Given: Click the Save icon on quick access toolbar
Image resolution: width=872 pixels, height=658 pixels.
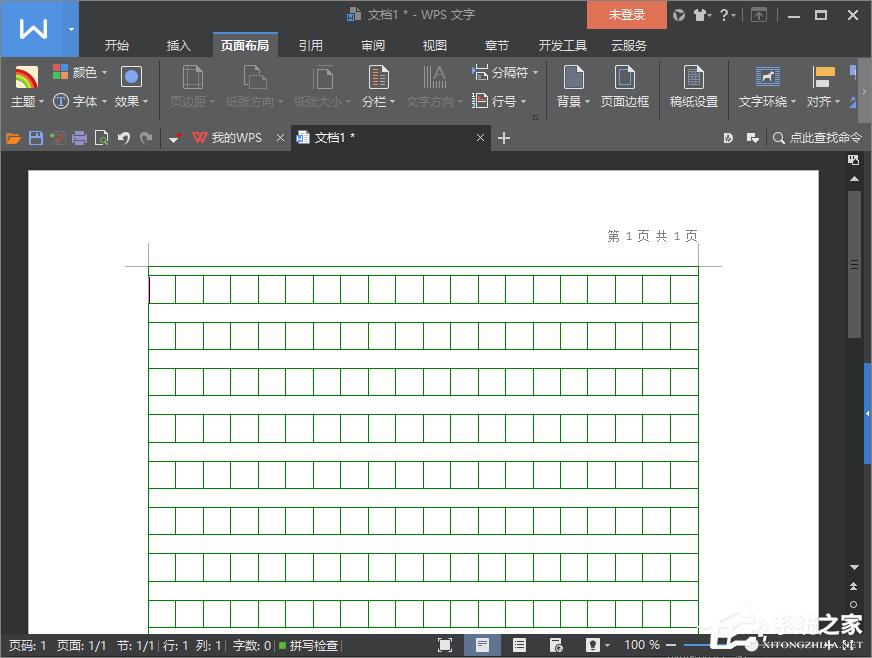Looking at the screenshot, I should point(36,138).
